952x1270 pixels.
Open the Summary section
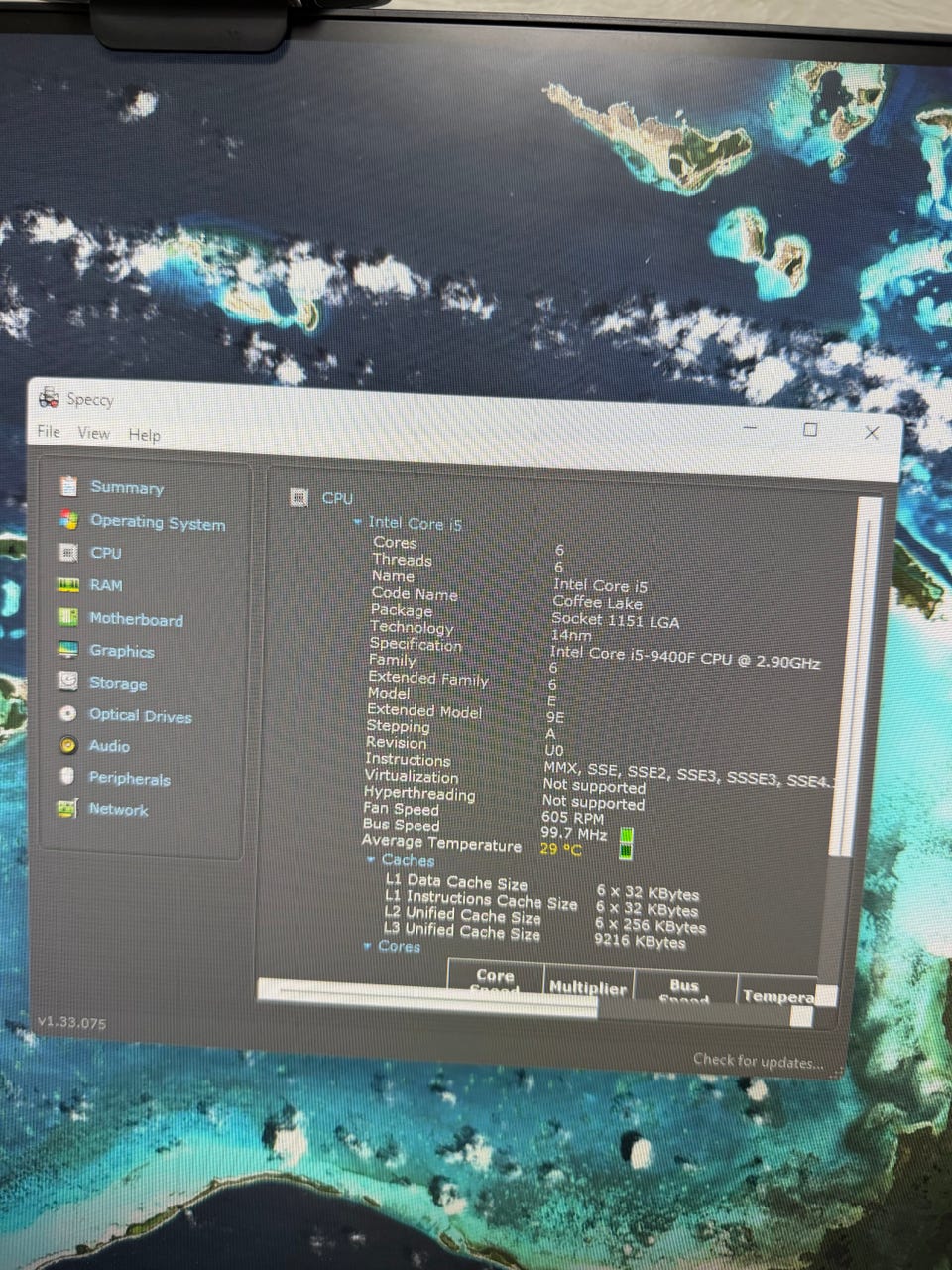127,487
